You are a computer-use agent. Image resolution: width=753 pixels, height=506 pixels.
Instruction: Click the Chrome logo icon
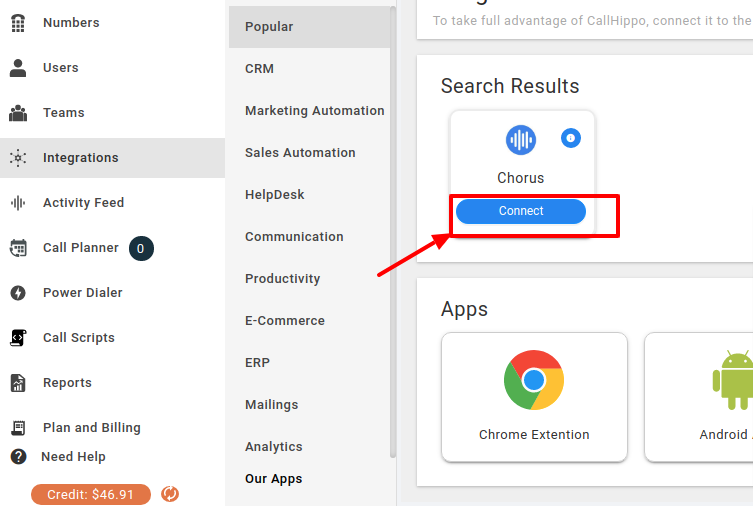(534, 380)
